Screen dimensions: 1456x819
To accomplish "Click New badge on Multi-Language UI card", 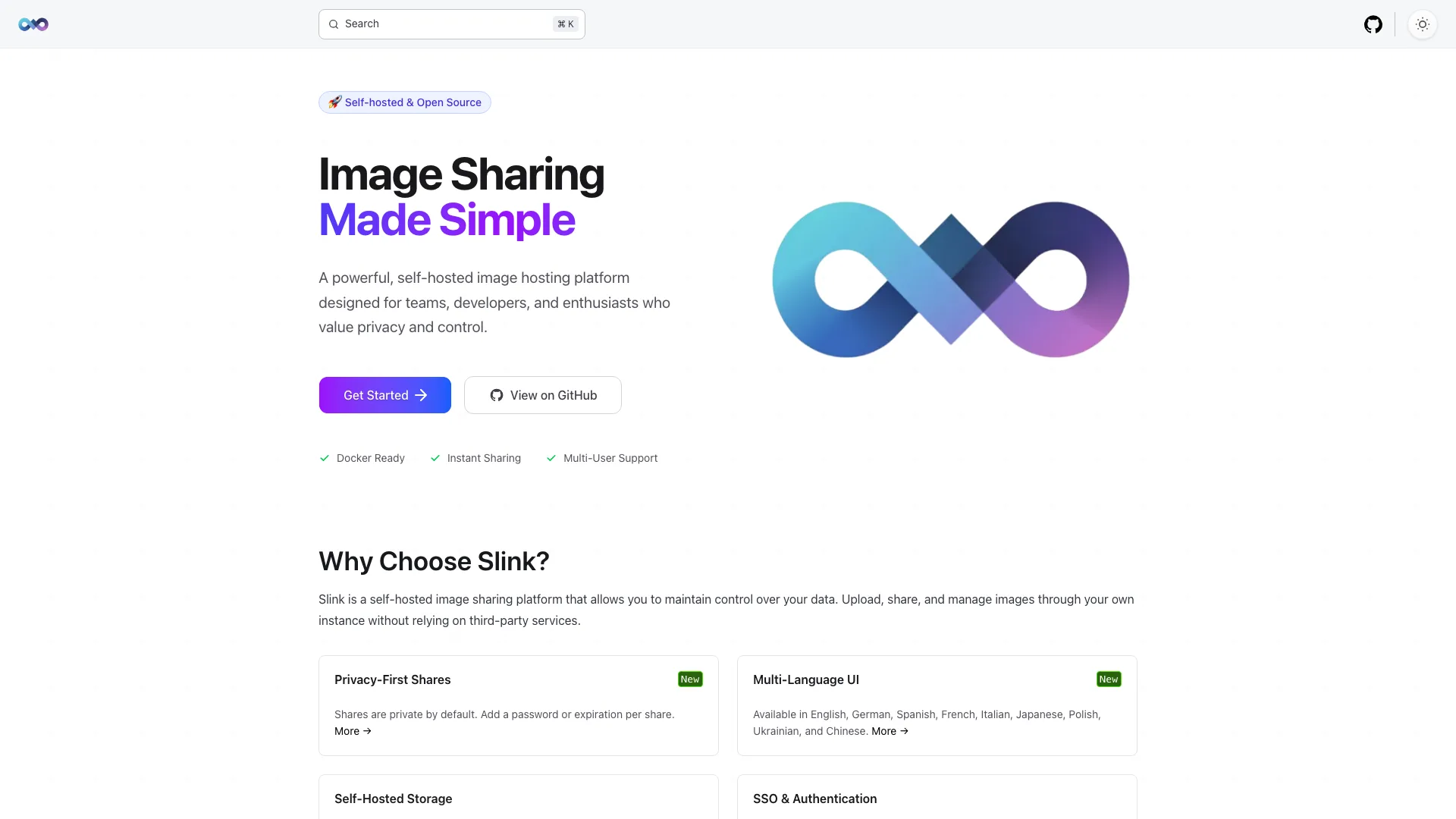I will (x=1109, y=679).
